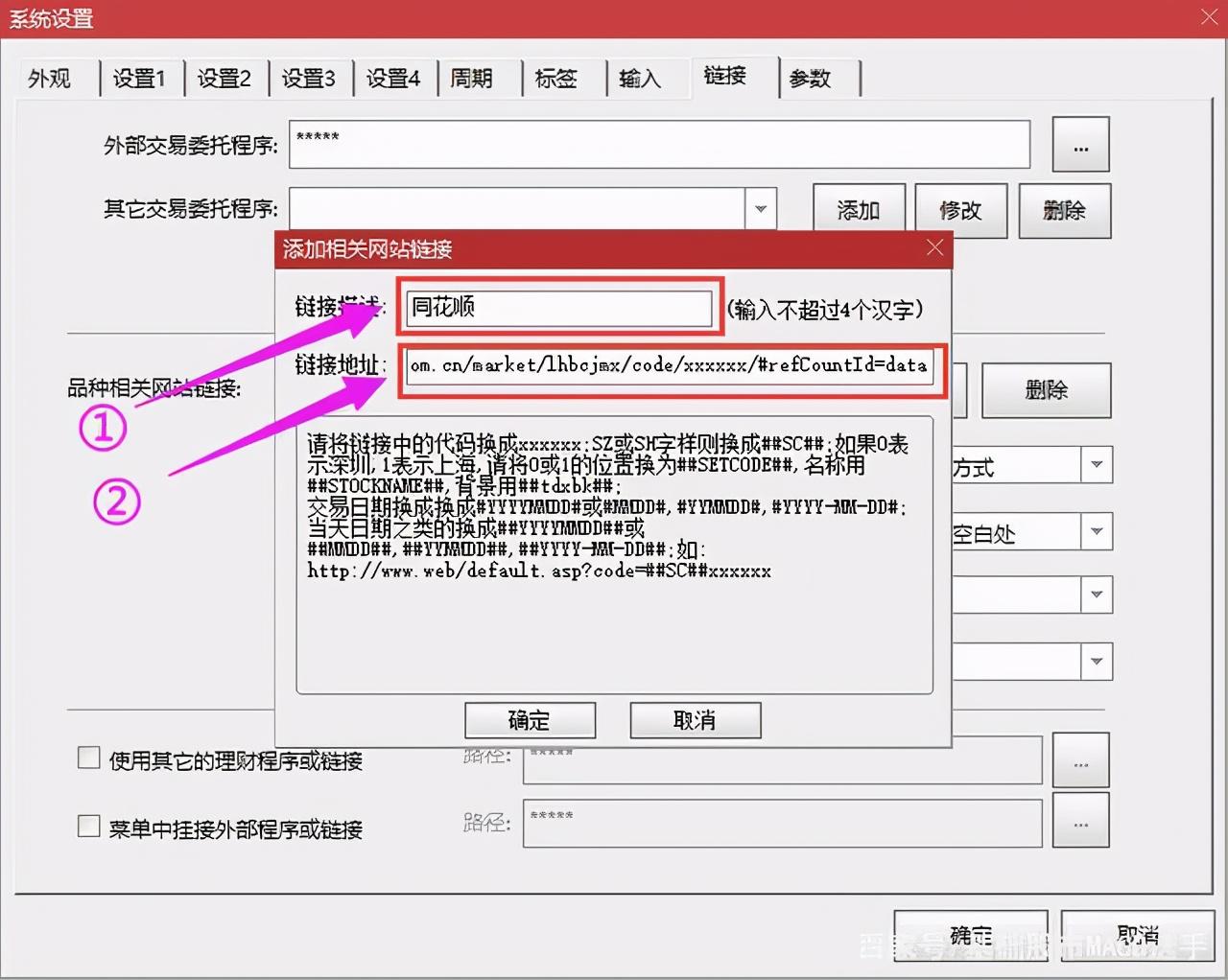Click the bottom 路径 browse ellipsis button
Image resolution: width=1228 pixels, height=980 pixels.
1080,823
